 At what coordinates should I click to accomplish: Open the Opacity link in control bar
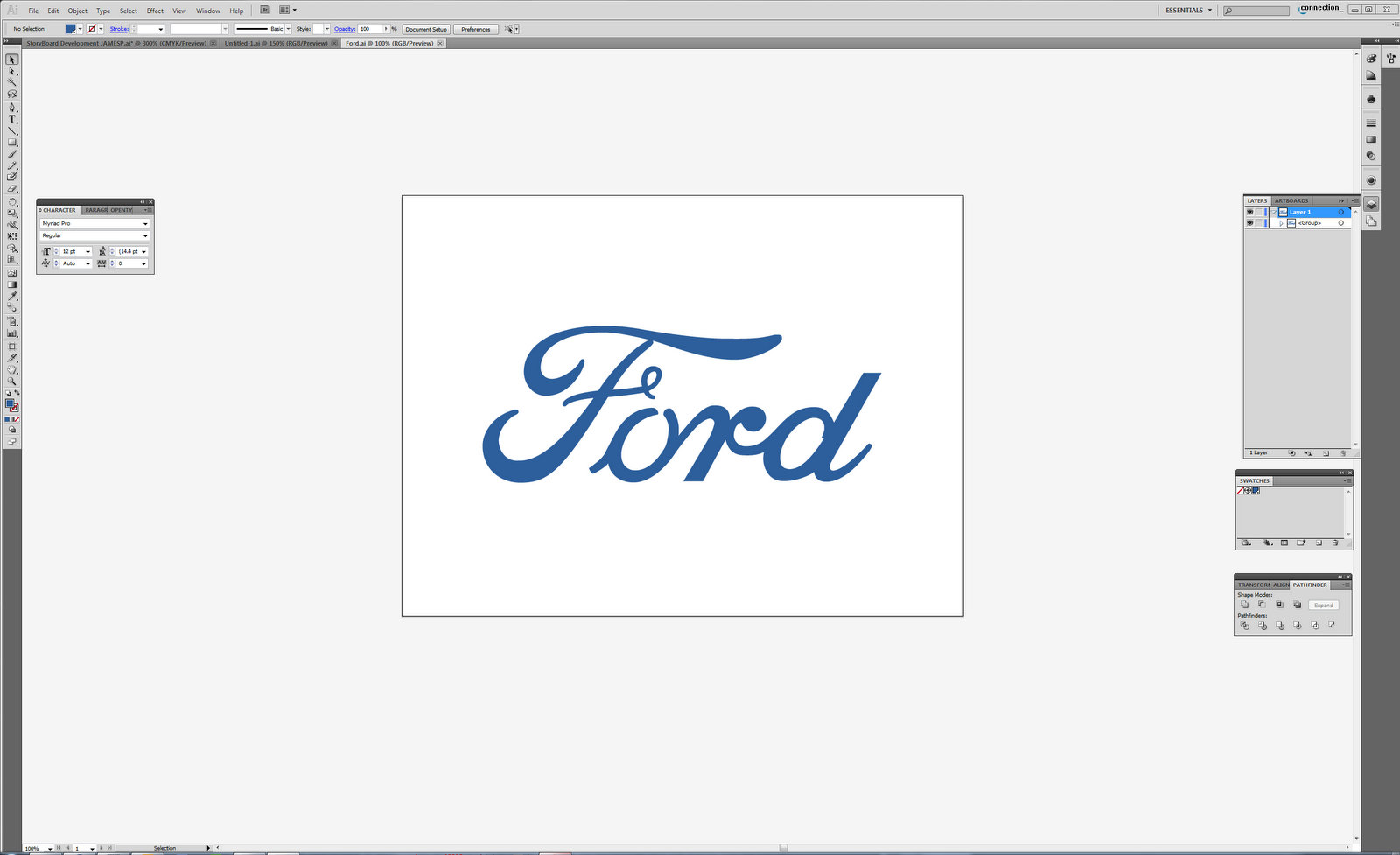(x=345, y=29)
